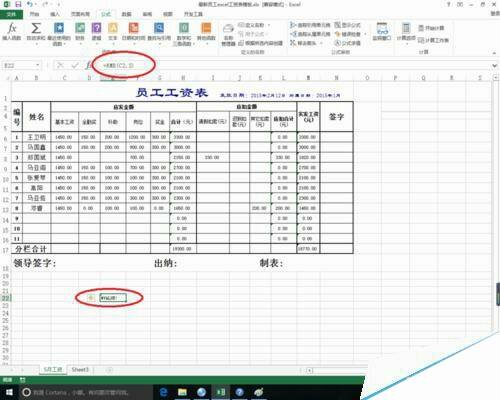Switch to the Sheet3 worksheet tab
This screenshot has height=400, width=500.
coord(80,370)
